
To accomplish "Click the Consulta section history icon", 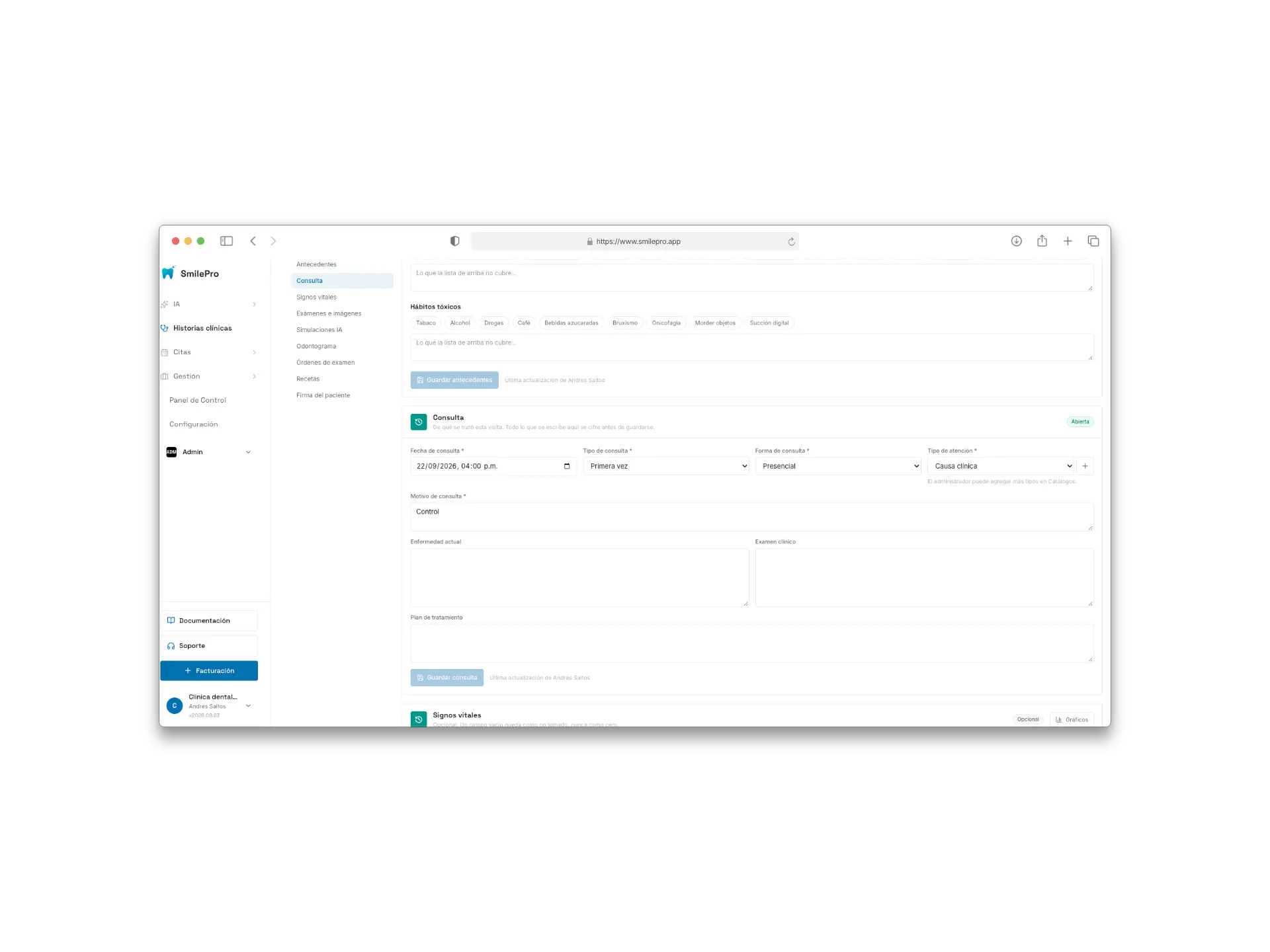I will click(x=419, y=422).
